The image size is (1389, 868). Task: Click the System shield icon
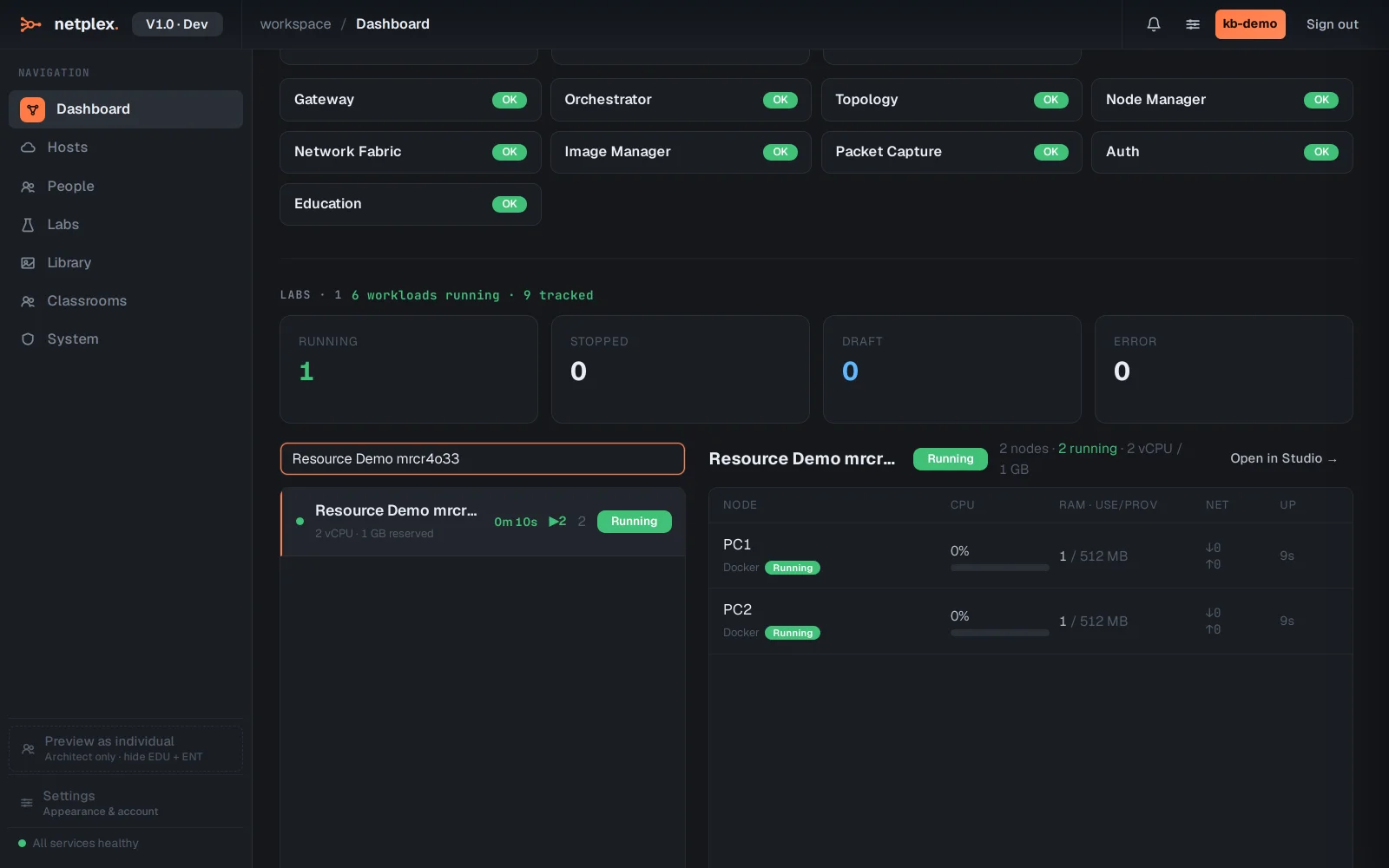click(28, 339)
